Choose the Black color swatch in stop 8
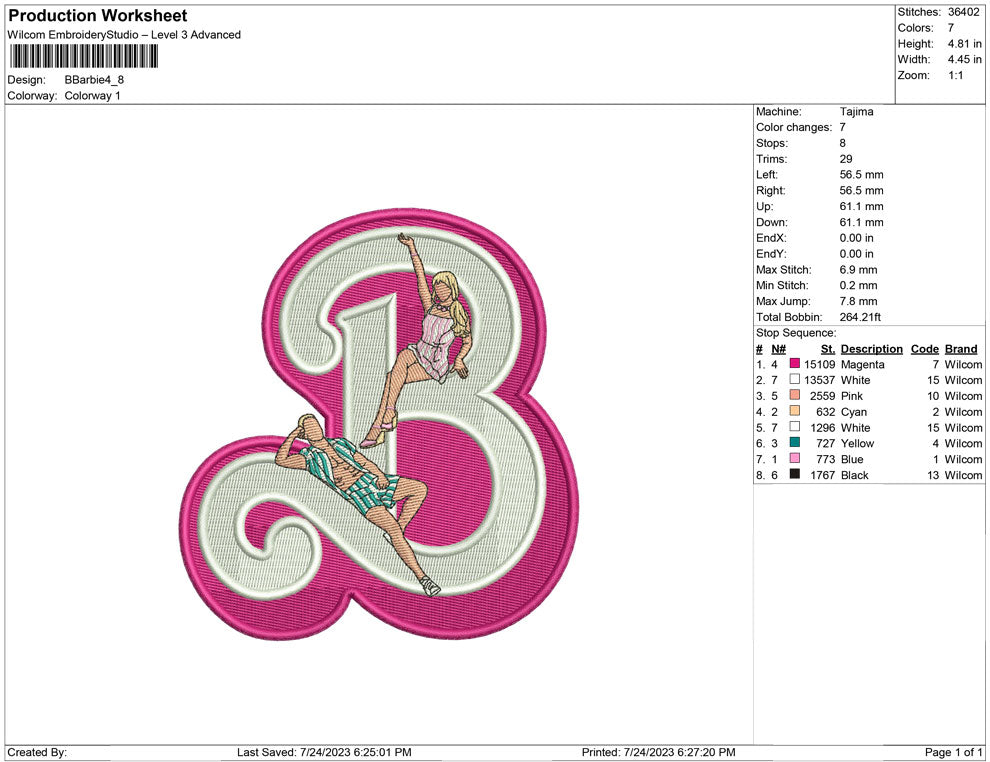990x762 pixels. (x=795, y=475)
